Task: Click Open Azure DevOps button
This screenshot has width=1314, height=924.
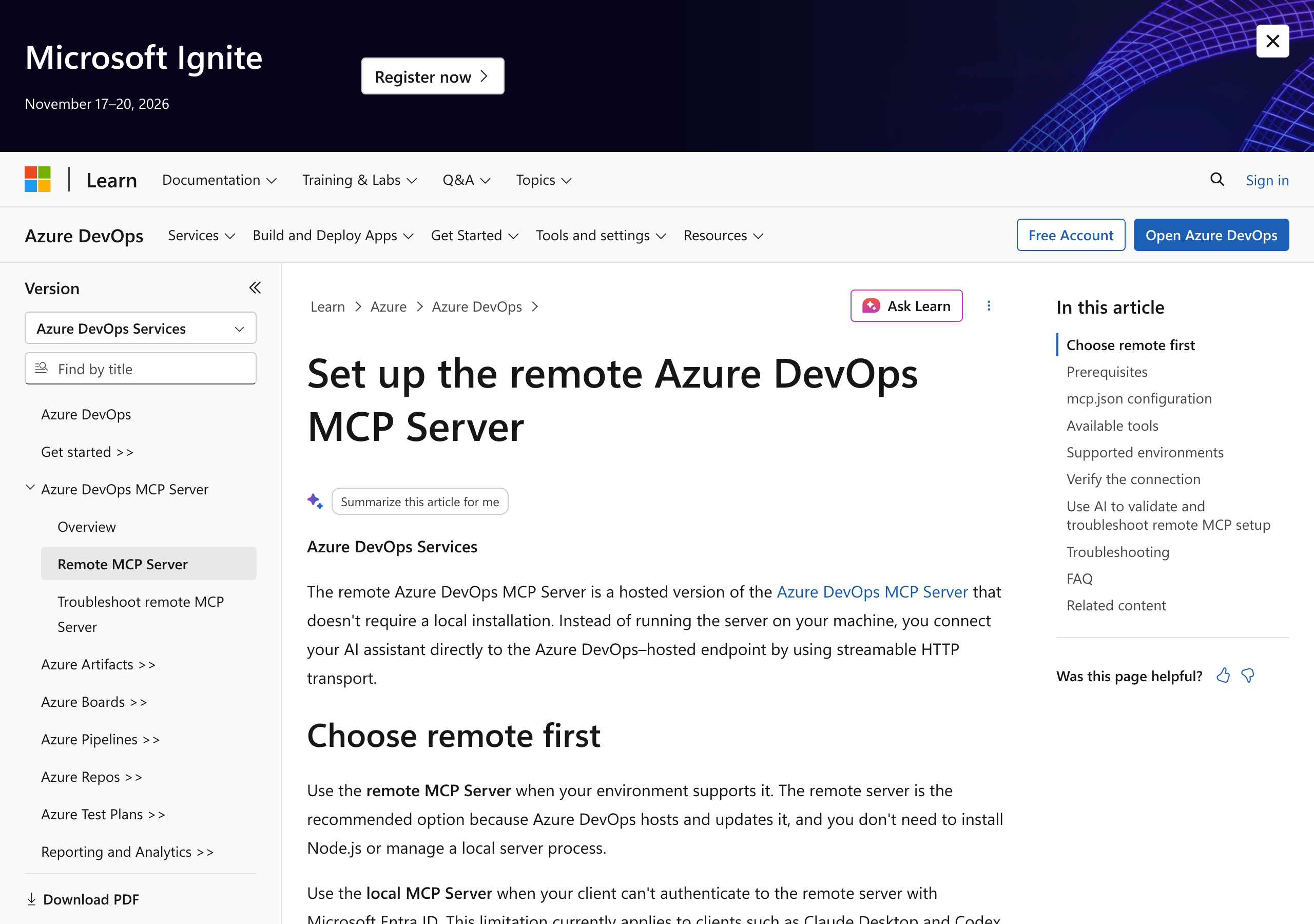Action: [x=1211, y=235]
